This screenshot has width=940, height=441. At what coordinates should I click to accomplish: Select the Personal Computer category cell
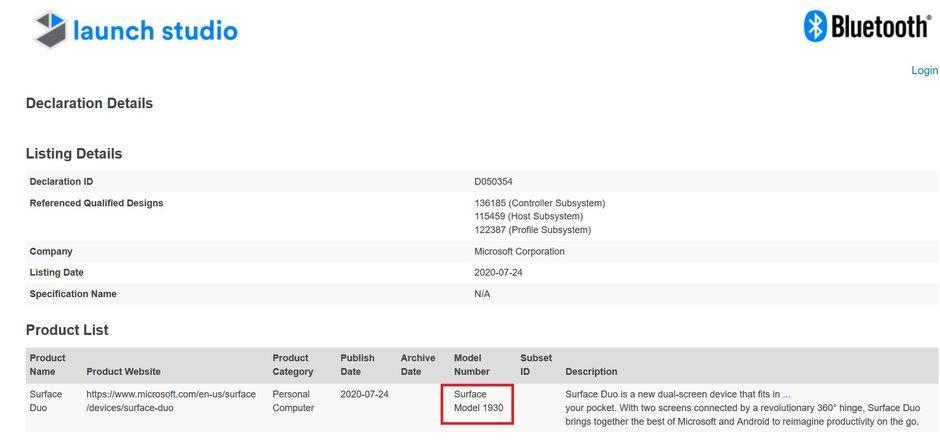[293, 401]
